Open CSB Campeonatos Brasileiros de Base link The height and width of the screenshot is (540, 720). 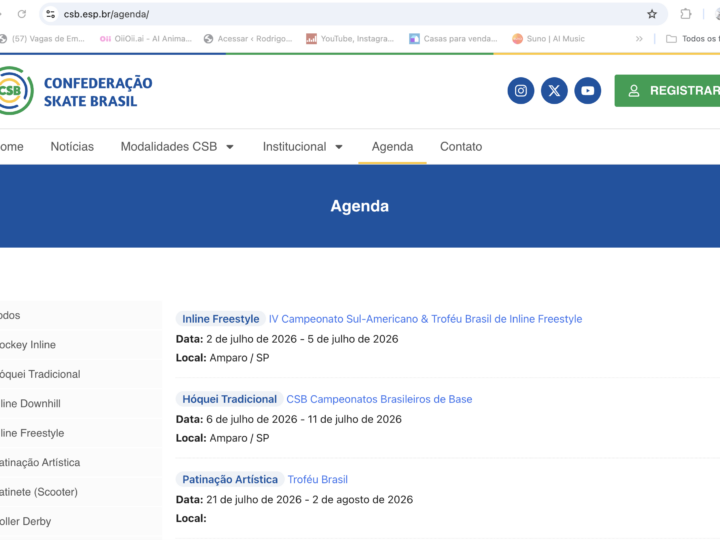point(379,399)
